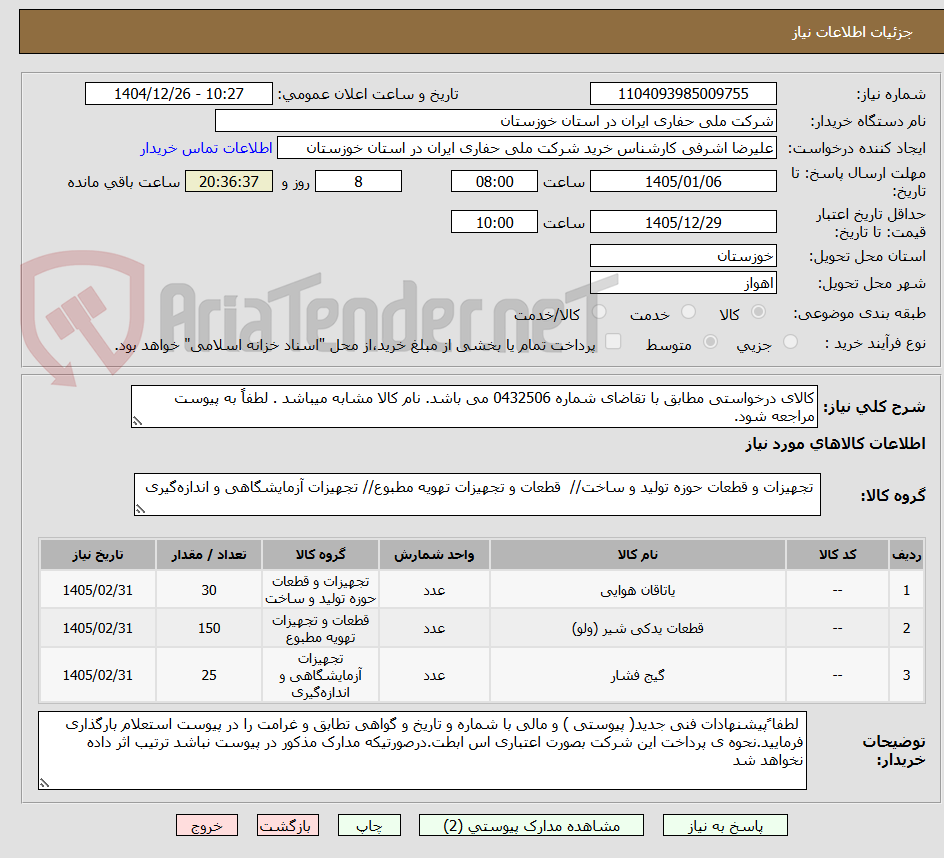The width and height of the screenshot is (944, 858).
Task: Click the remaining time field 20:36:37
Action: point(229,181)
